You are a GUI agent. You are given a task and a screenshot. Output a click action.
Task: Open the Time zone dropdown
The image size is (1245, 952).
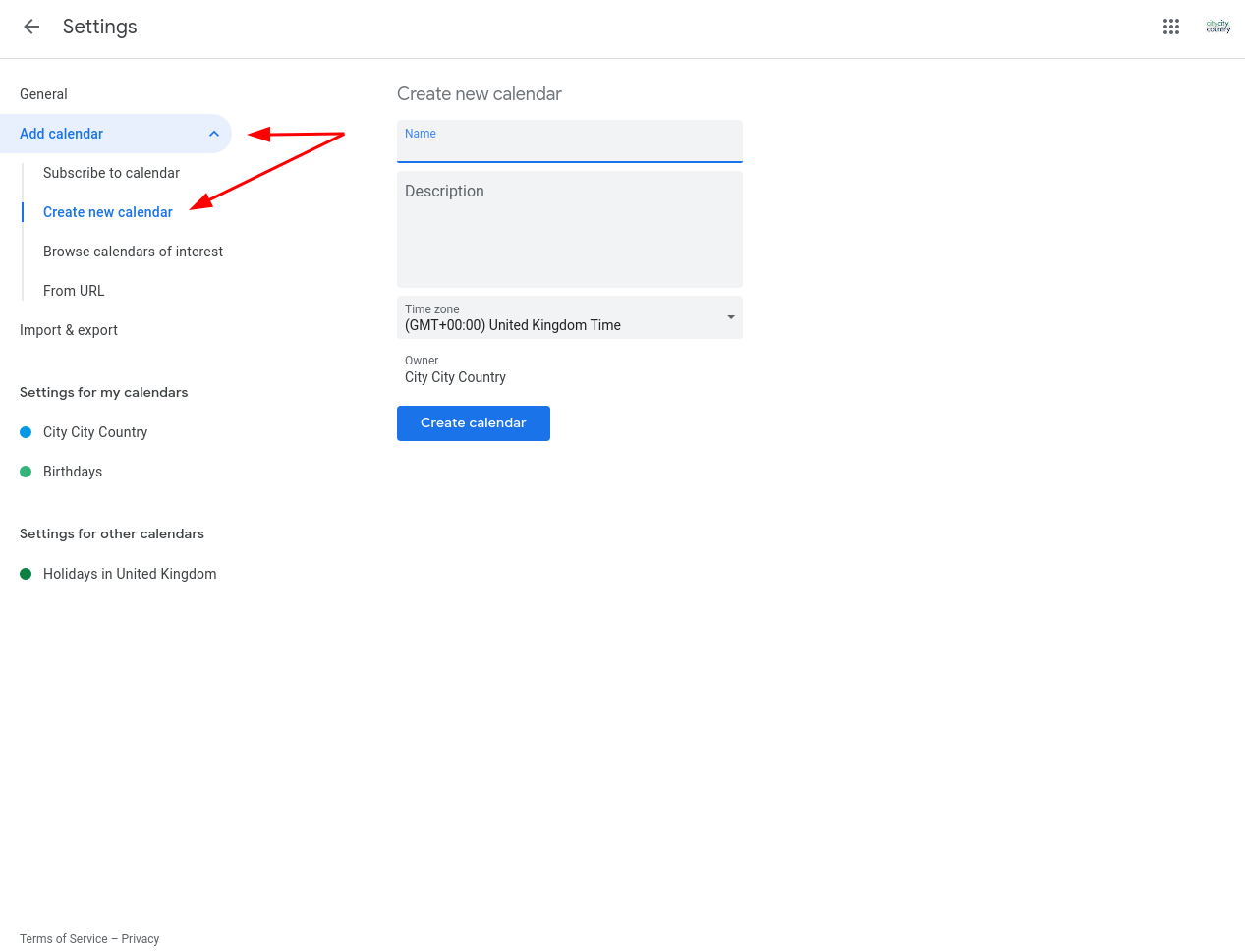(570, 317)
